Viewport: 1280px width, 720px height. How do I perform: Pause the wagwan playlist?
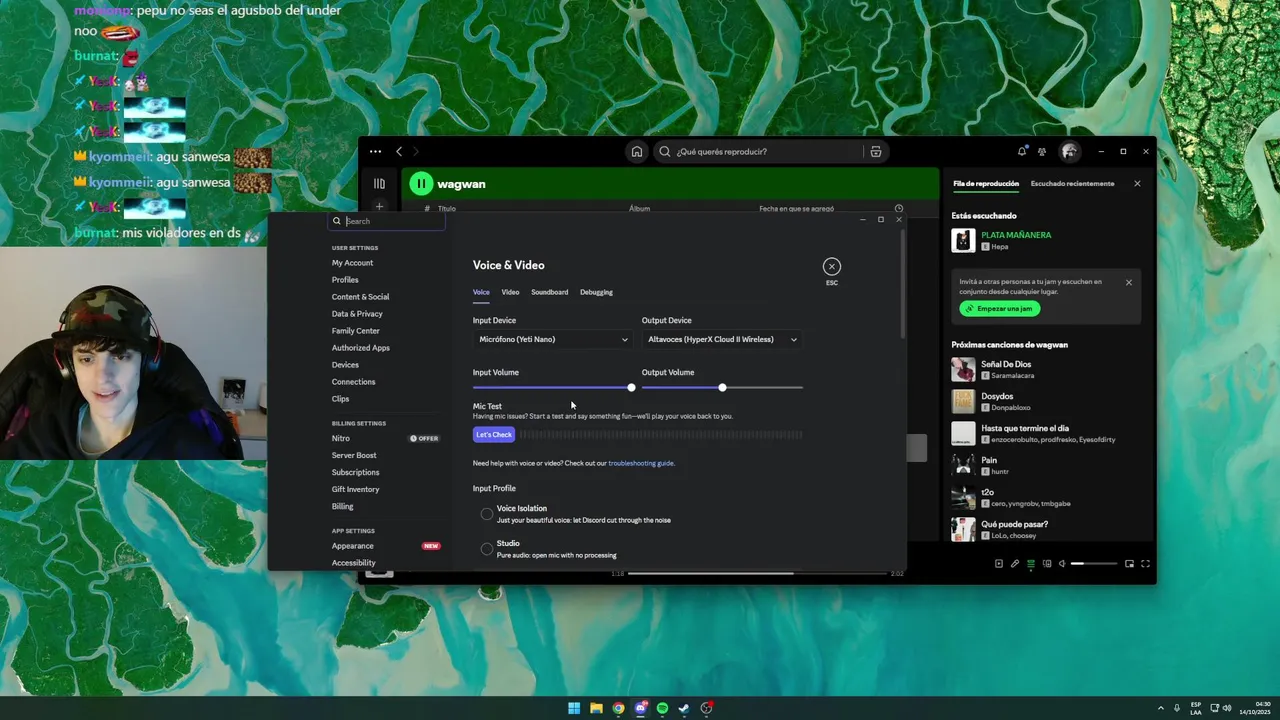point(421,183)
